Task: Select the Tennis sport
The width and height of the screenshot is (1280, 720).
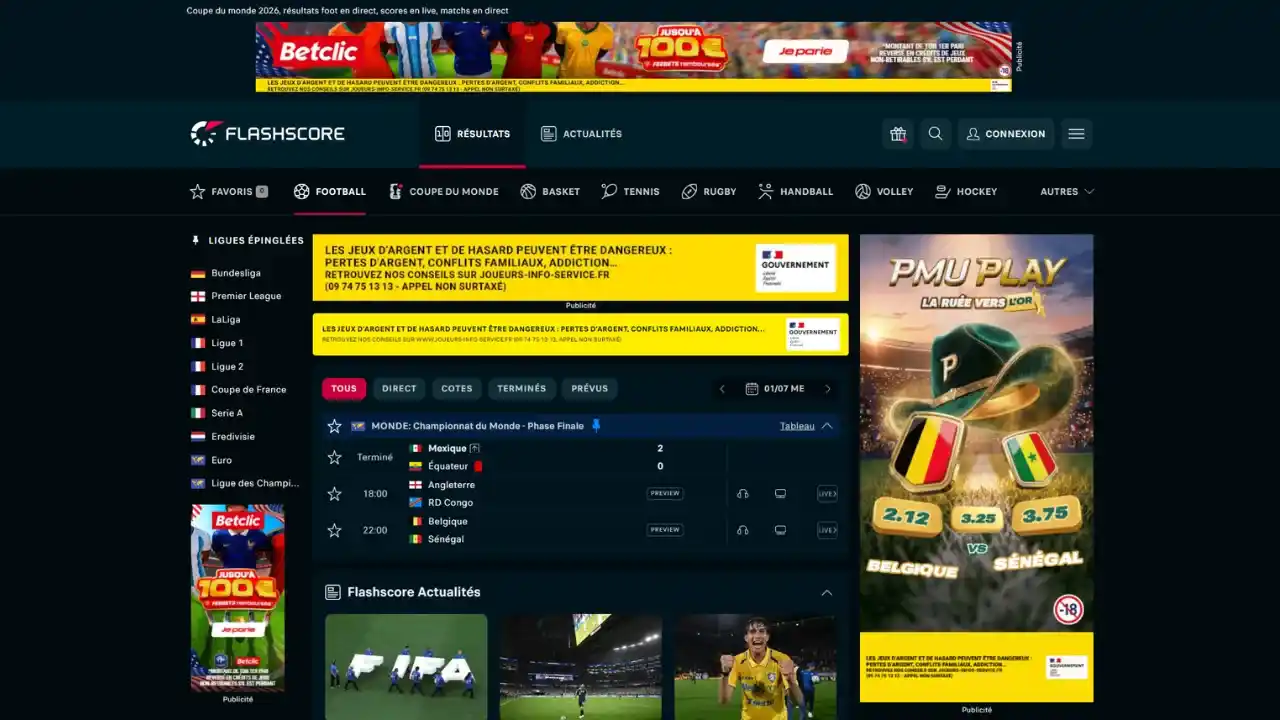Action: (x=630, y=191)
